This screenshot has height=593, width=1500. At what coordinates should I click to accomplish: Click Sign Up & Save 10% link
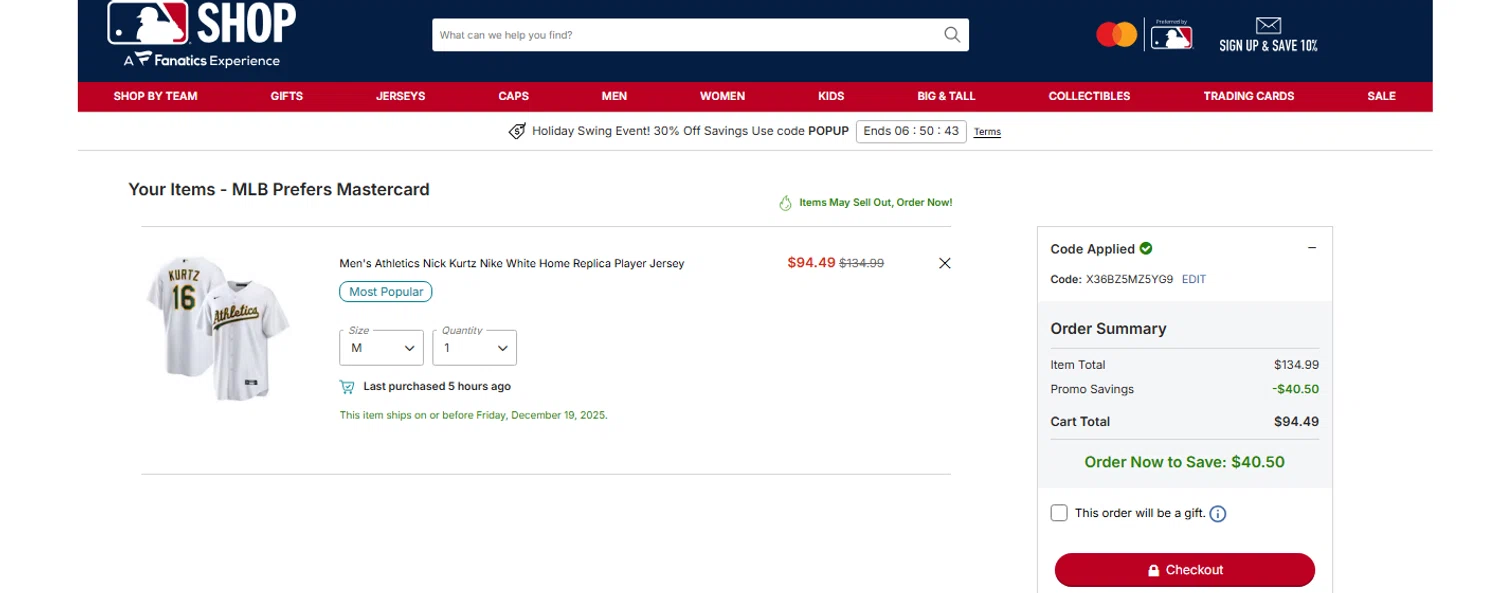pos(1268,45)
